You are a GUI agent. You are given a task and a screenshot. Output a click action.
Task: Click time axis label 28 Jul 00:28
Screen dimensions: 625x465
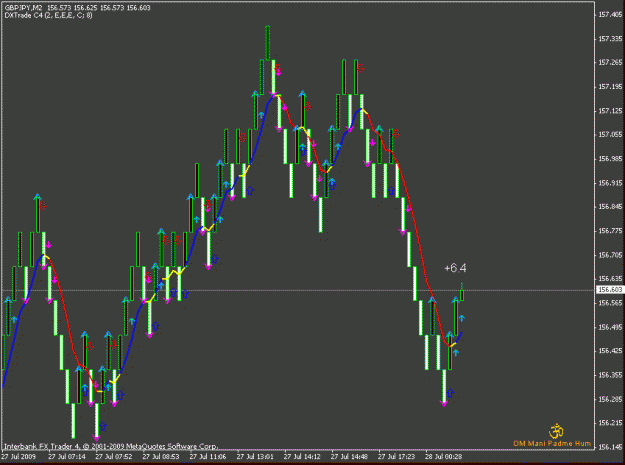click(443, 457)
